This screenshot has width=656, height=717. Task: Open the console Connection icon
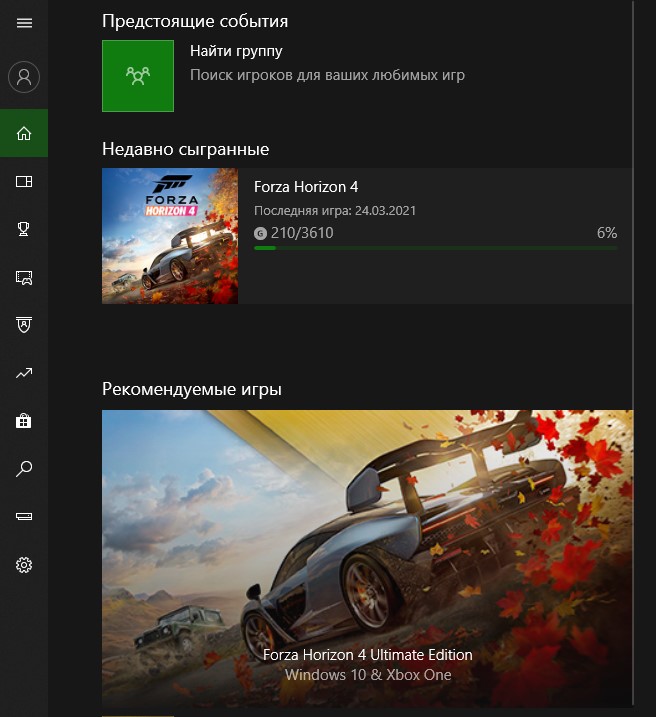(24, 516)
